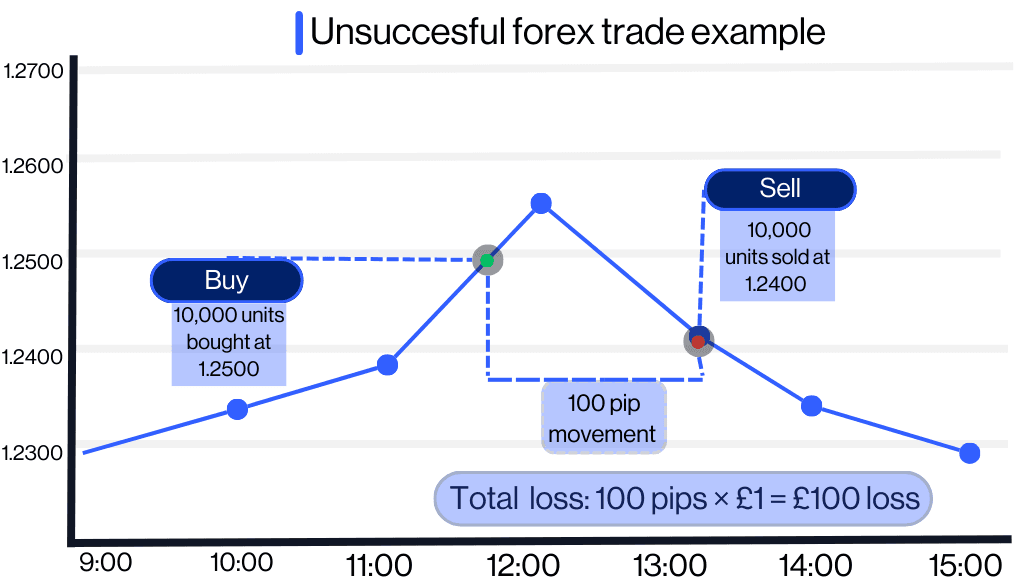Click the 9:00 time axis label
Image resolution: width=1025 pixels, height=585 pixels.
tap(105, 563)
